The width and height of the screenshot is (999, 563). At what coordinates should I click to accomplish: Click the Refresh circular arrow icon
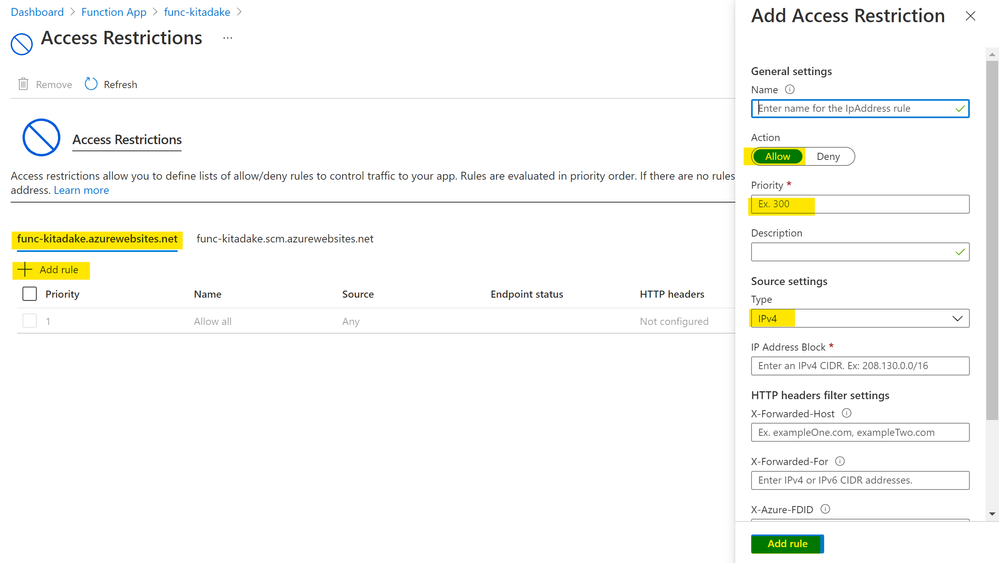(91, 84)
